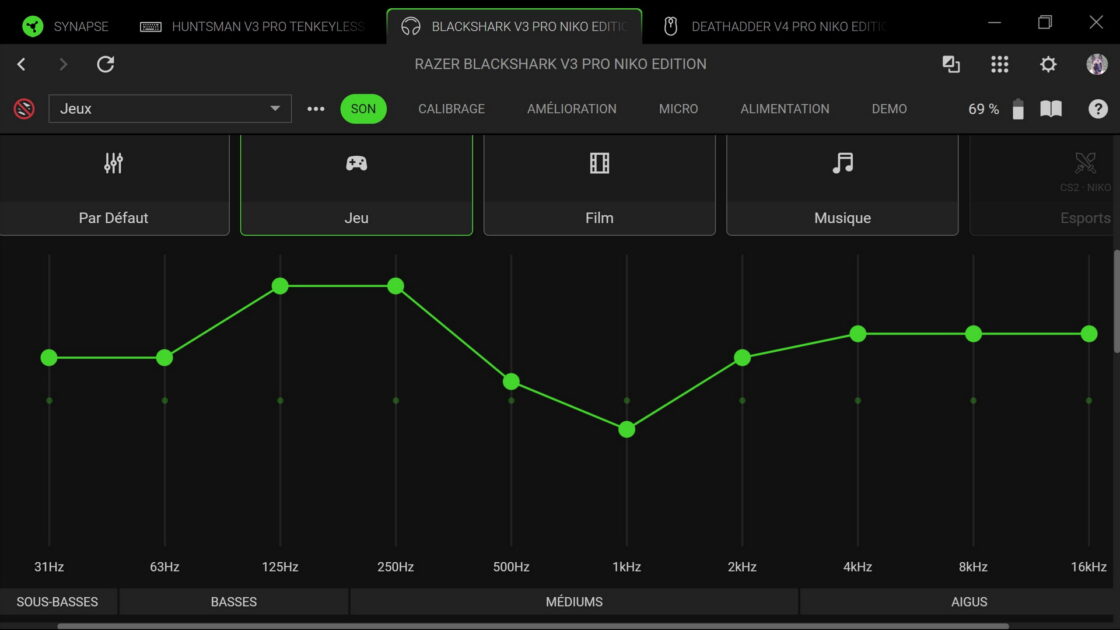Click the Razer BlackShark V3 Pro Niko Edition title

(561, 64)
